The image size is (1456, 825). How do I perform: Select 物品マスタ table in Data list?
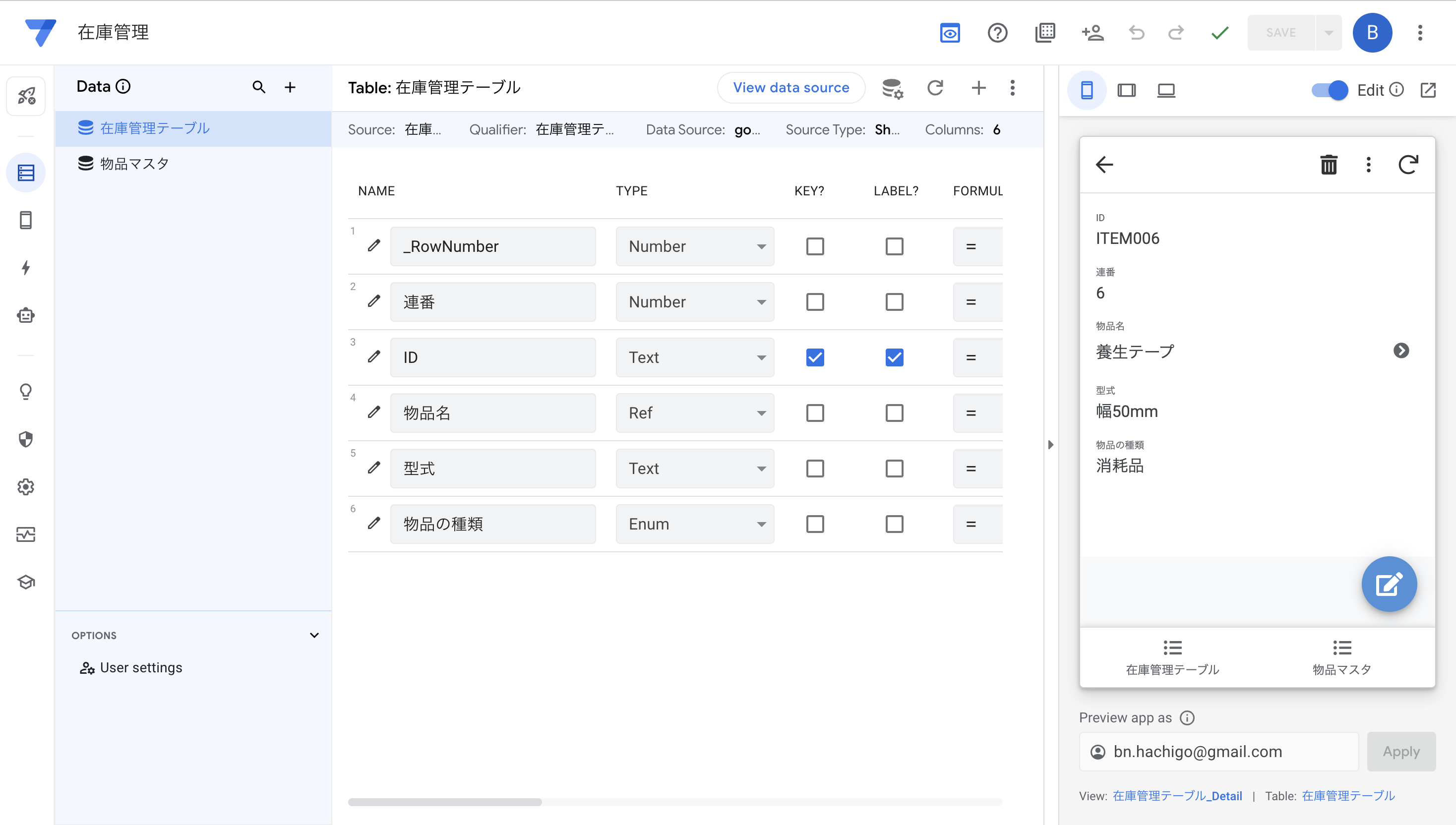click(134, 164)
